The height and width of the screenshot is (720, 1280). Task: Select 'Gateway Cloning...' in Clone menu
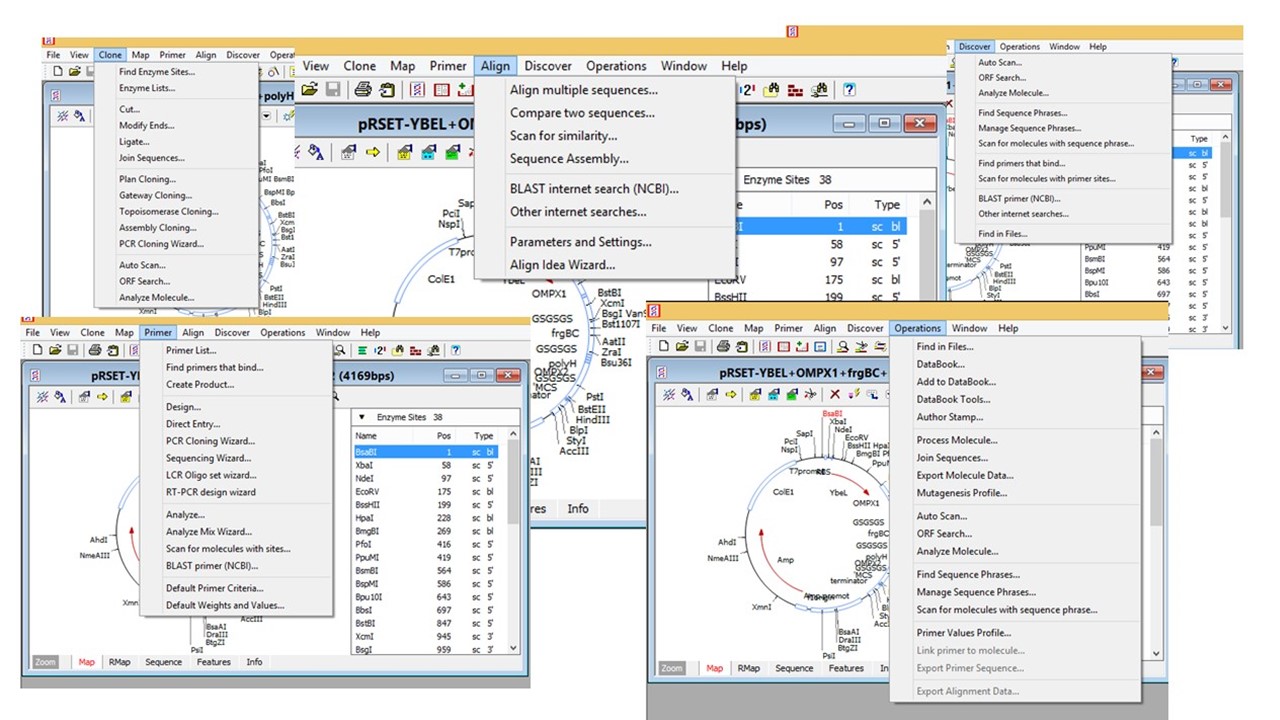point(155,196)
